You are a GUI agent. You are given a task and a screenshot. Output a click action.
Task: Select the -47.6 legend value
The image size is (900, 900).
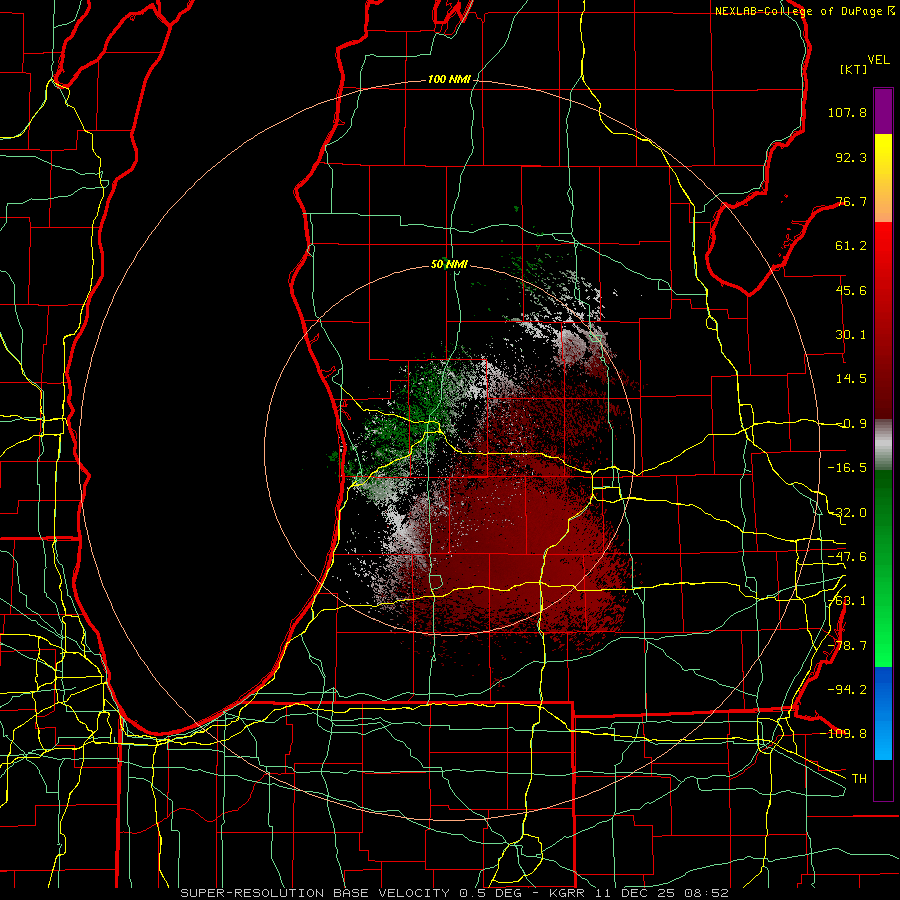[847, 557]
